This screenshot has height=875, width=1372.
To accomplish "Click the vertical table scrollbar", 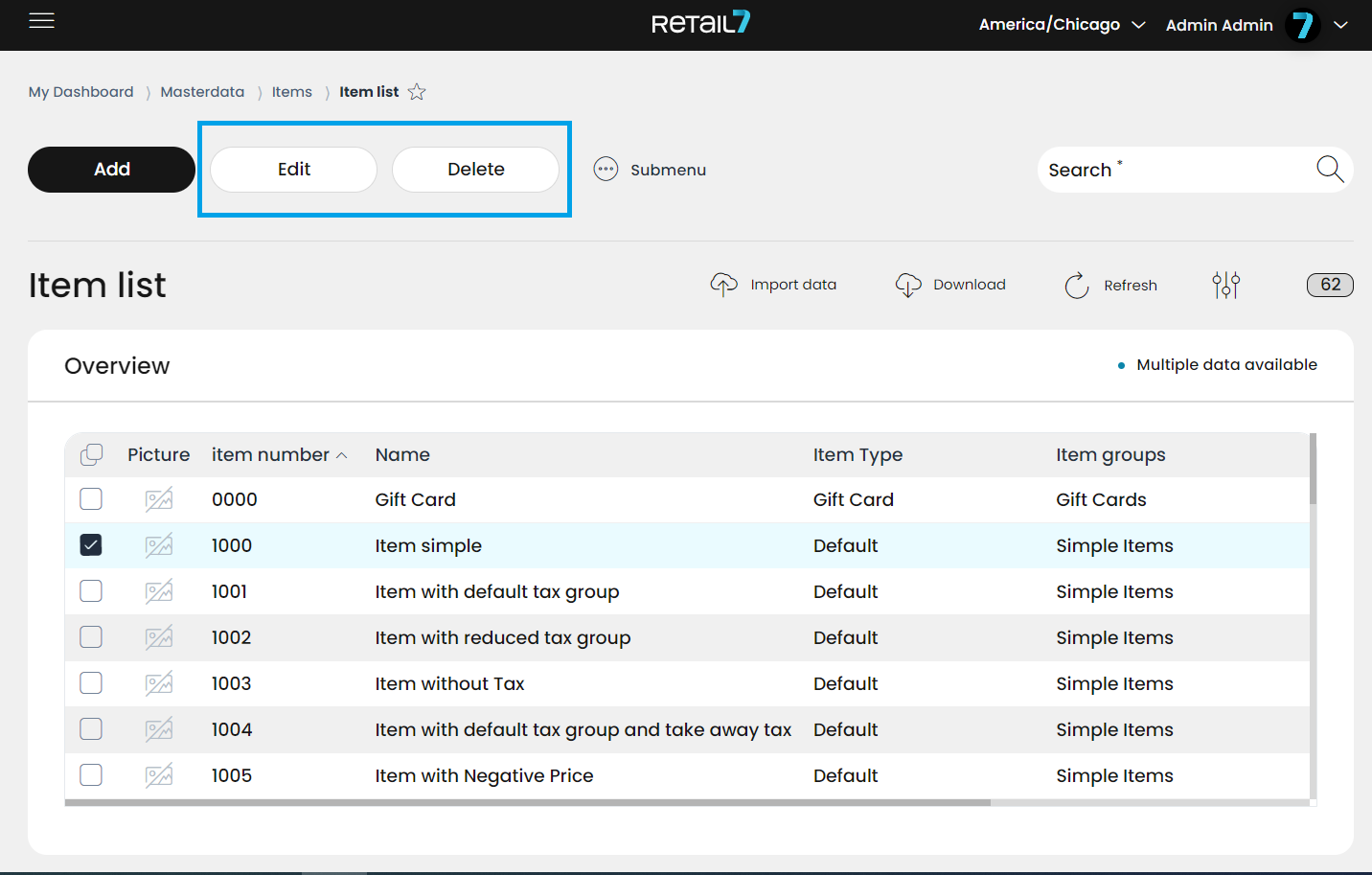I will click(x=1313, y=469).
